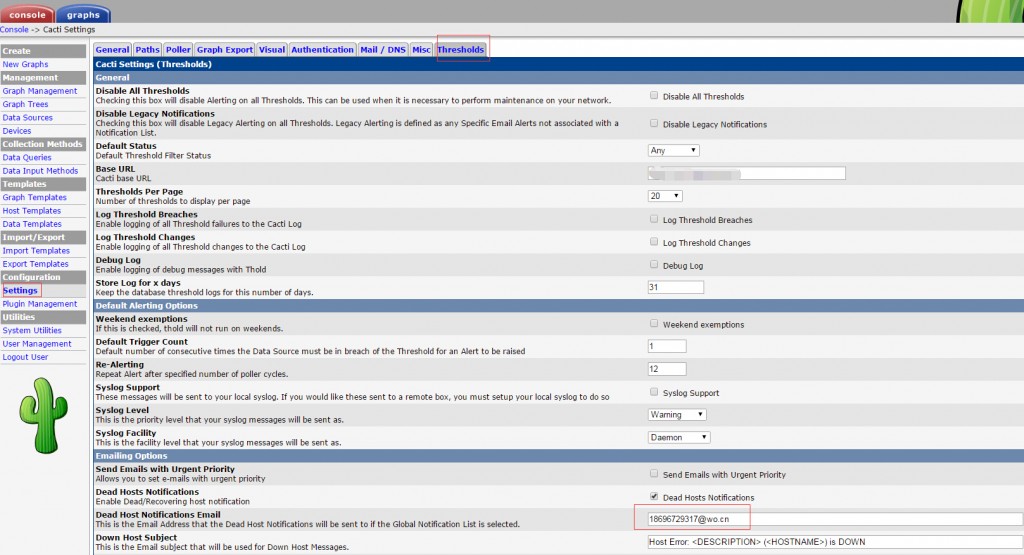
Task: Click the Base URL input field
Action: click(746, 173)
